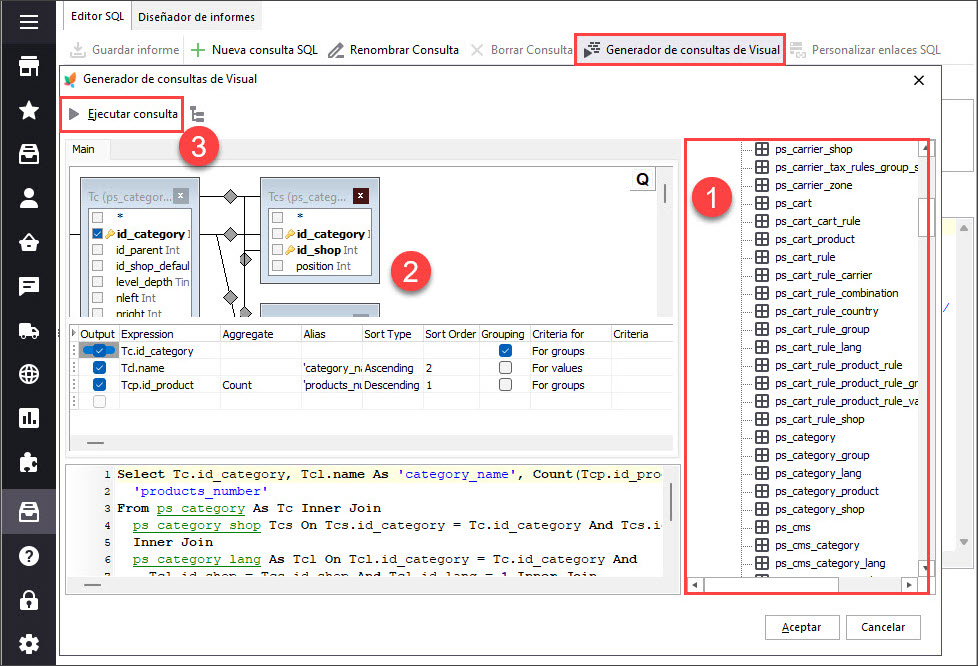Click the ps_category table icon
The height and width of the screenshot is (666, 978).
tap(762, 437)
